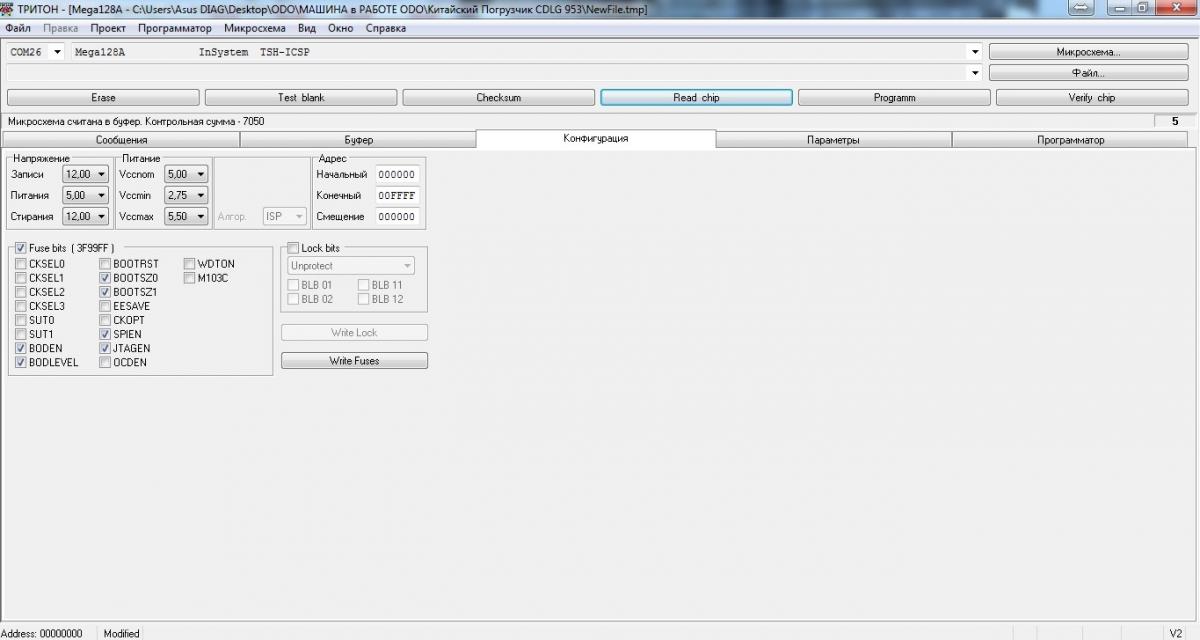Image resolution: width=1200 pixels, height=640 pixels.
Task: Click the checksum status message text
Action: point(136,121)
